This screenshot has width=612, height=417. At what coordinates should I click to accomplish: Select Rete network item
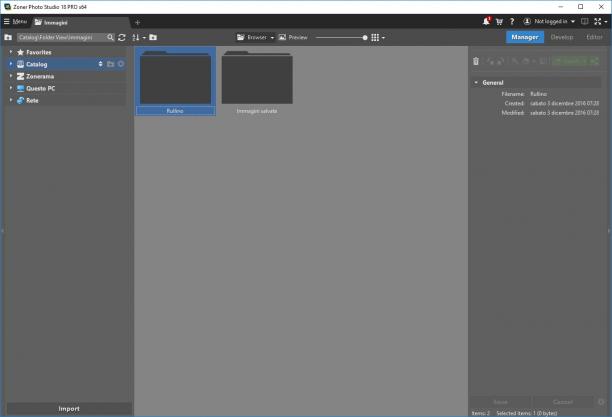pos(32,101)
